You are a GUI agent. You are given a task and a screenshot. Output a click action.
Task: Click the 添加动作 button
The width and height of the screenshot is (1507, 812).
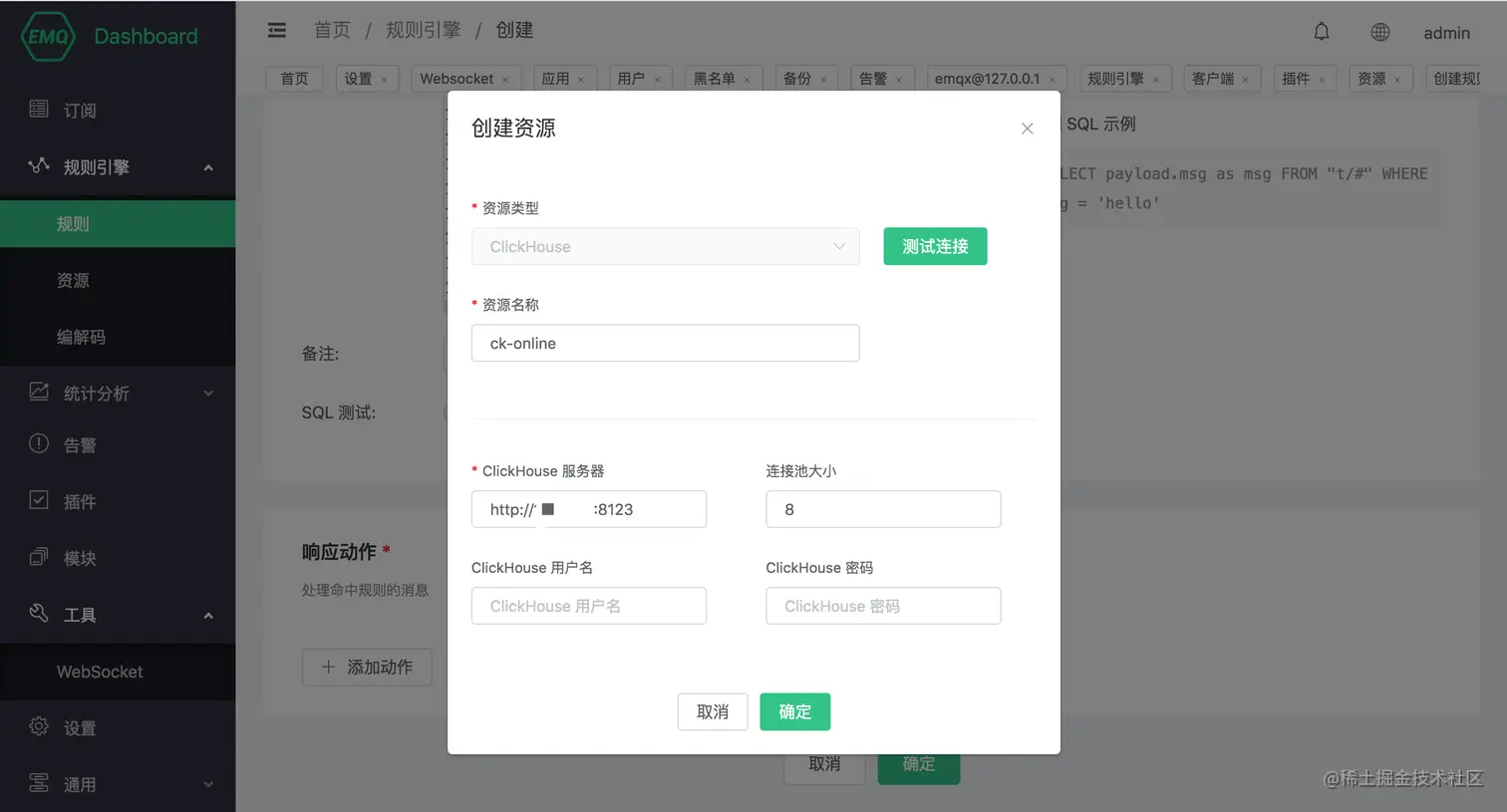point(367,667)
